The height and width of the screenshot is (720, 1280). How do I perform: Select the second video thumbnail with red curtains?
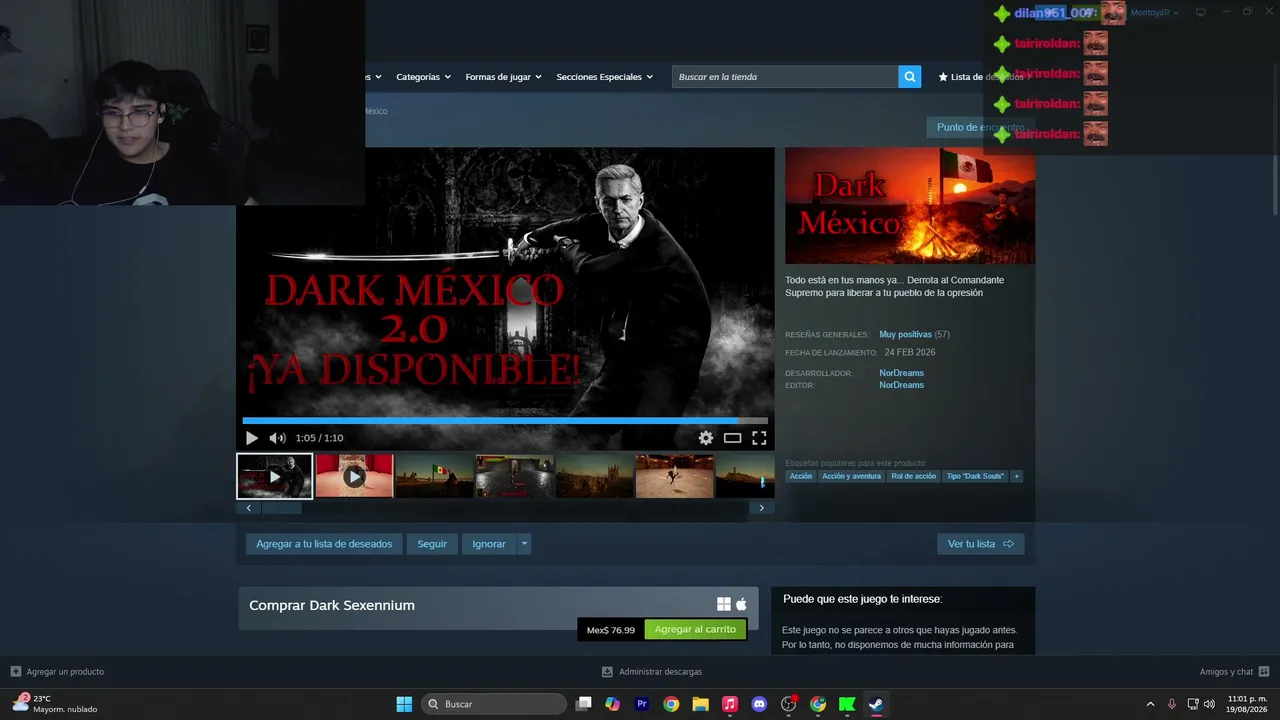[x=355, y=476]
